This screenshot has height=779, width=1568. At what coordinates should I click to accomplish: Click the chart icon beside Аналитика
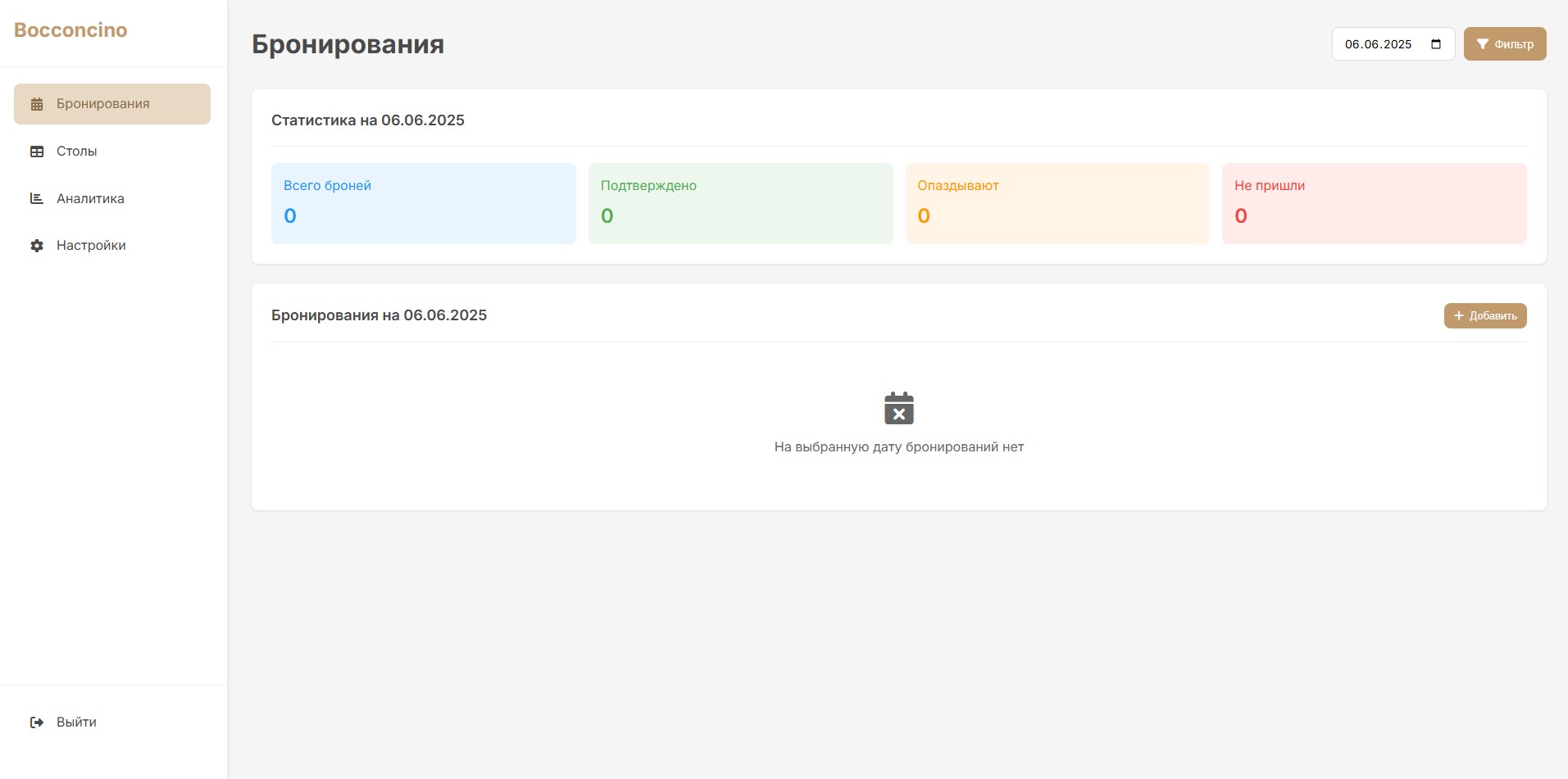37,198
